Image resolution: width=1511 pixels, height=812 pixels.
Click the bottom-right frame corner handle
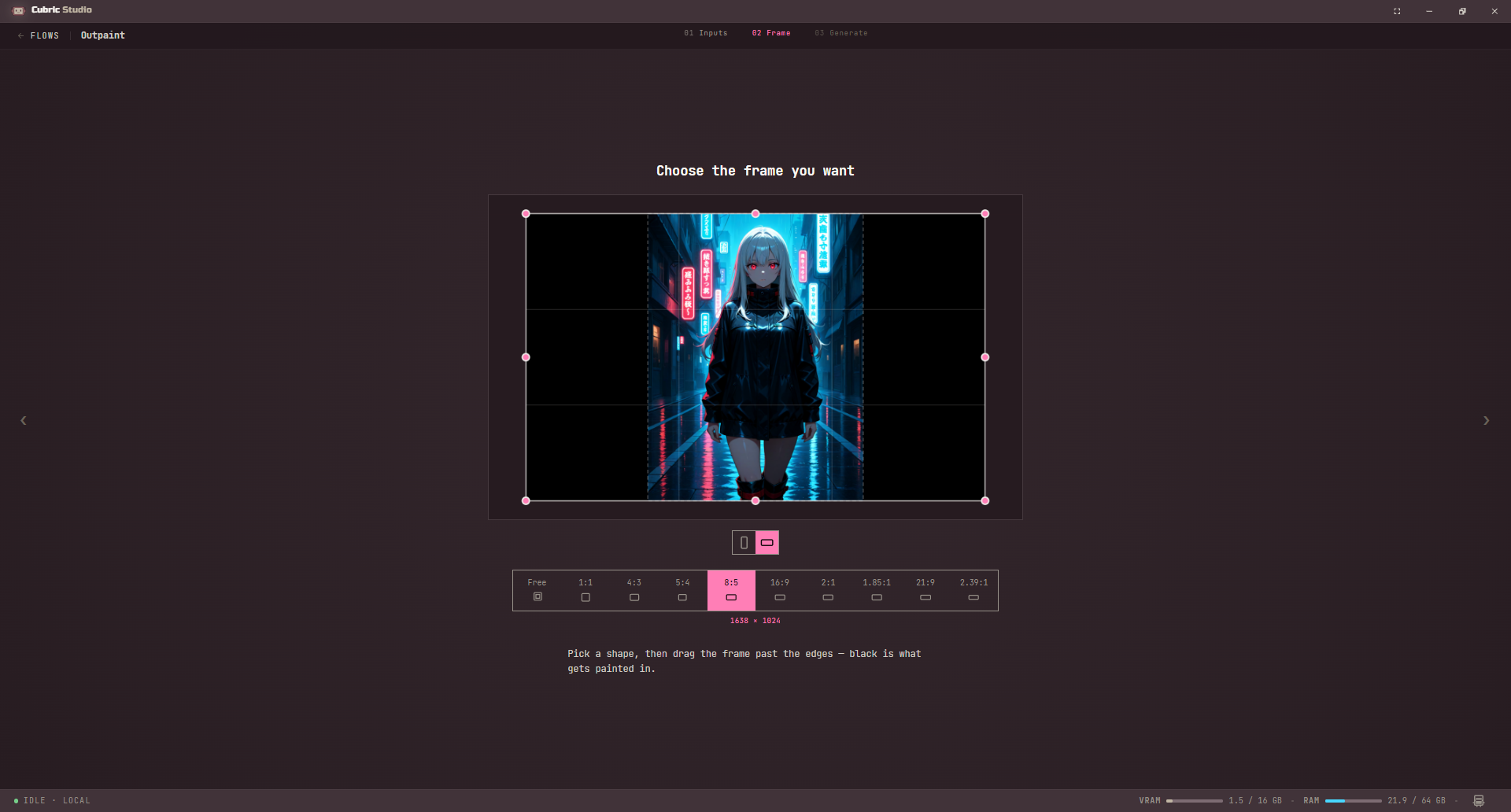tap(985, 500)
